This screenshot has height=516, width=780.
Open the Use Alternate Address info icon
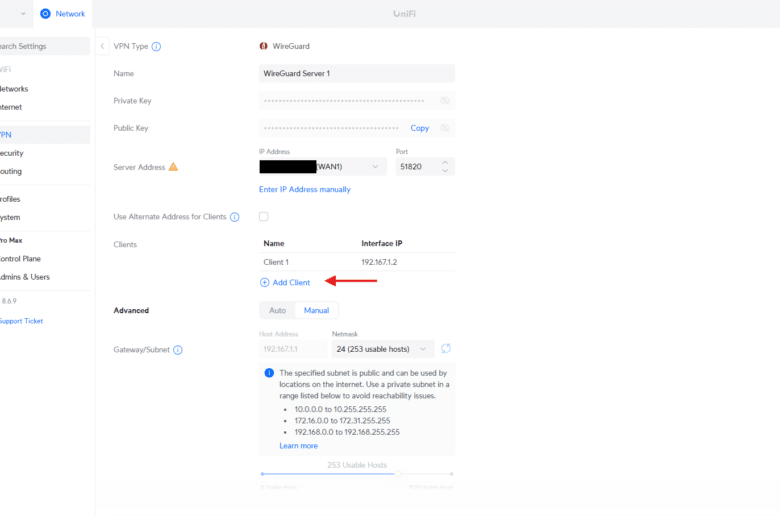[x=235, y=217]
